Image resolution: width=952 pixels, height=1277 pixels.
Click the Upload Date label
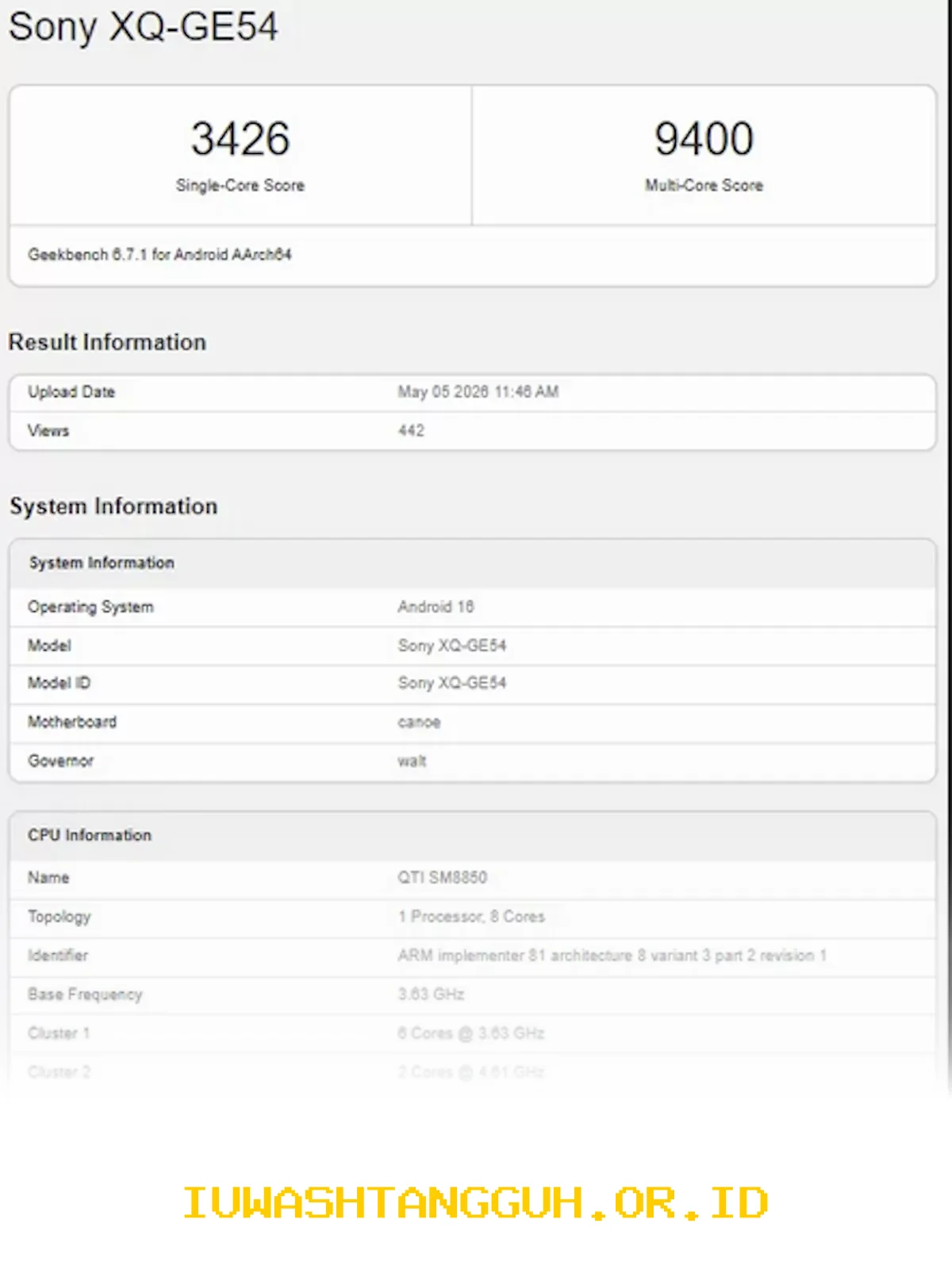coord(71,392)
